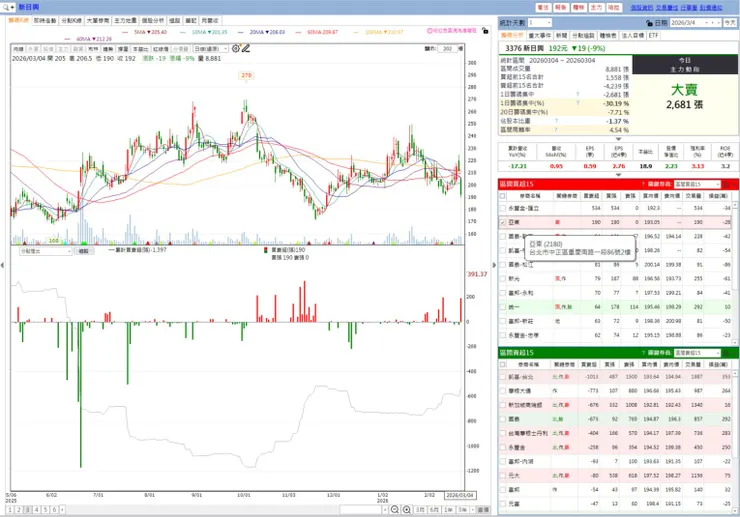The width and height of the screenshot is (740, 517).
Task: Click the 摩根大通 broker name
Action: click(519, 391)
